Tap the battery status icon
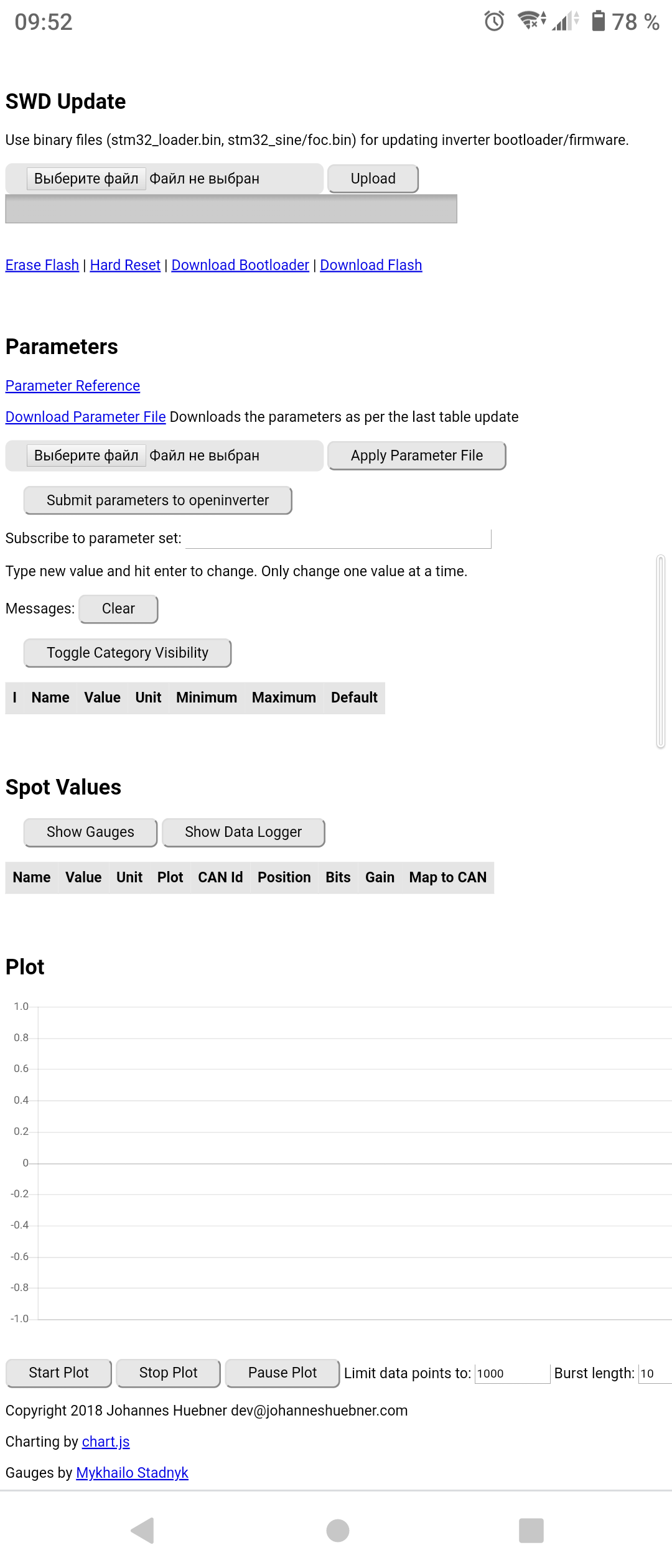The image size is (672, 1568). [x=598, y=21]
